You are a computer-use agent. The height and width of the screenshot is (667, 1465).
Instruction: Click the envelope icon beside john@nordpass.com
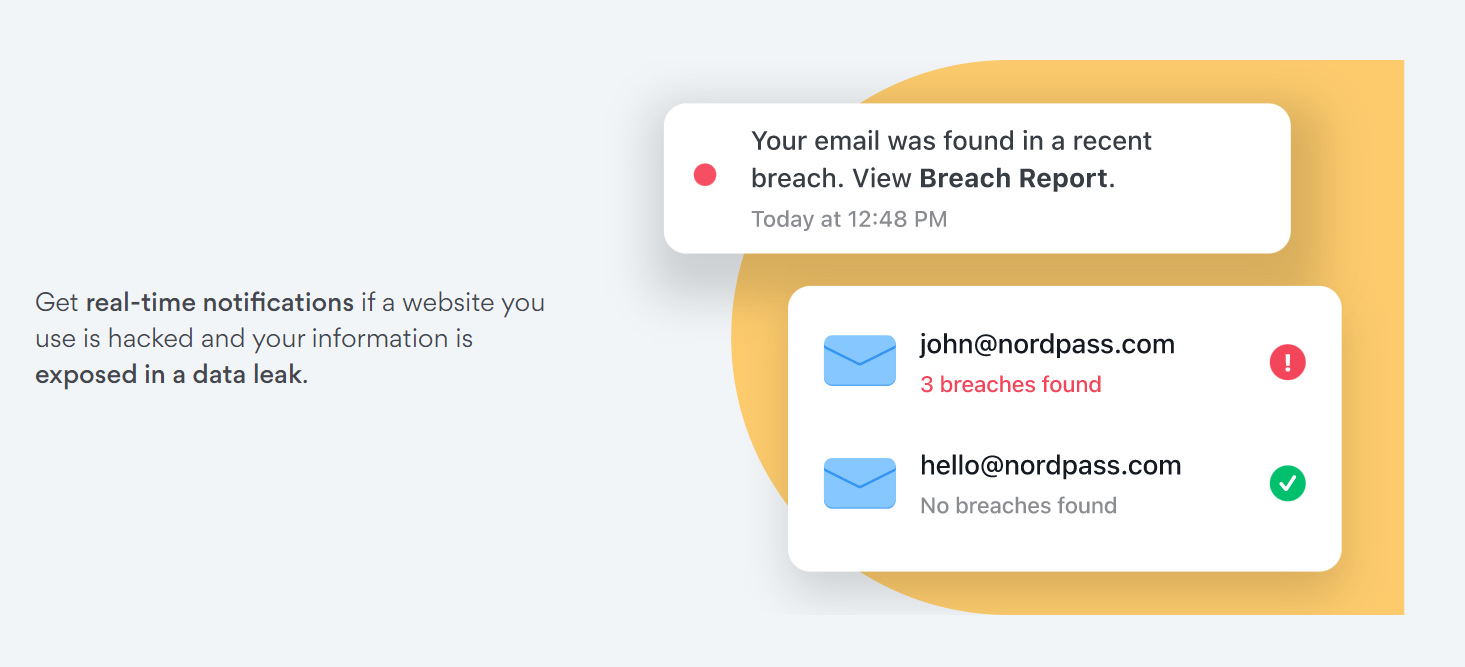pyautogui.click(x=859, y=360)
